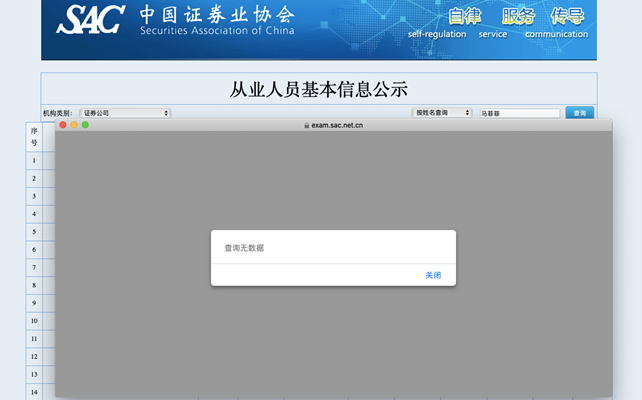Image resolution: width=642 pixels, height=400 pixels.
Task: Click 中国证券业协会 banner title
Action: coord(217,15)
